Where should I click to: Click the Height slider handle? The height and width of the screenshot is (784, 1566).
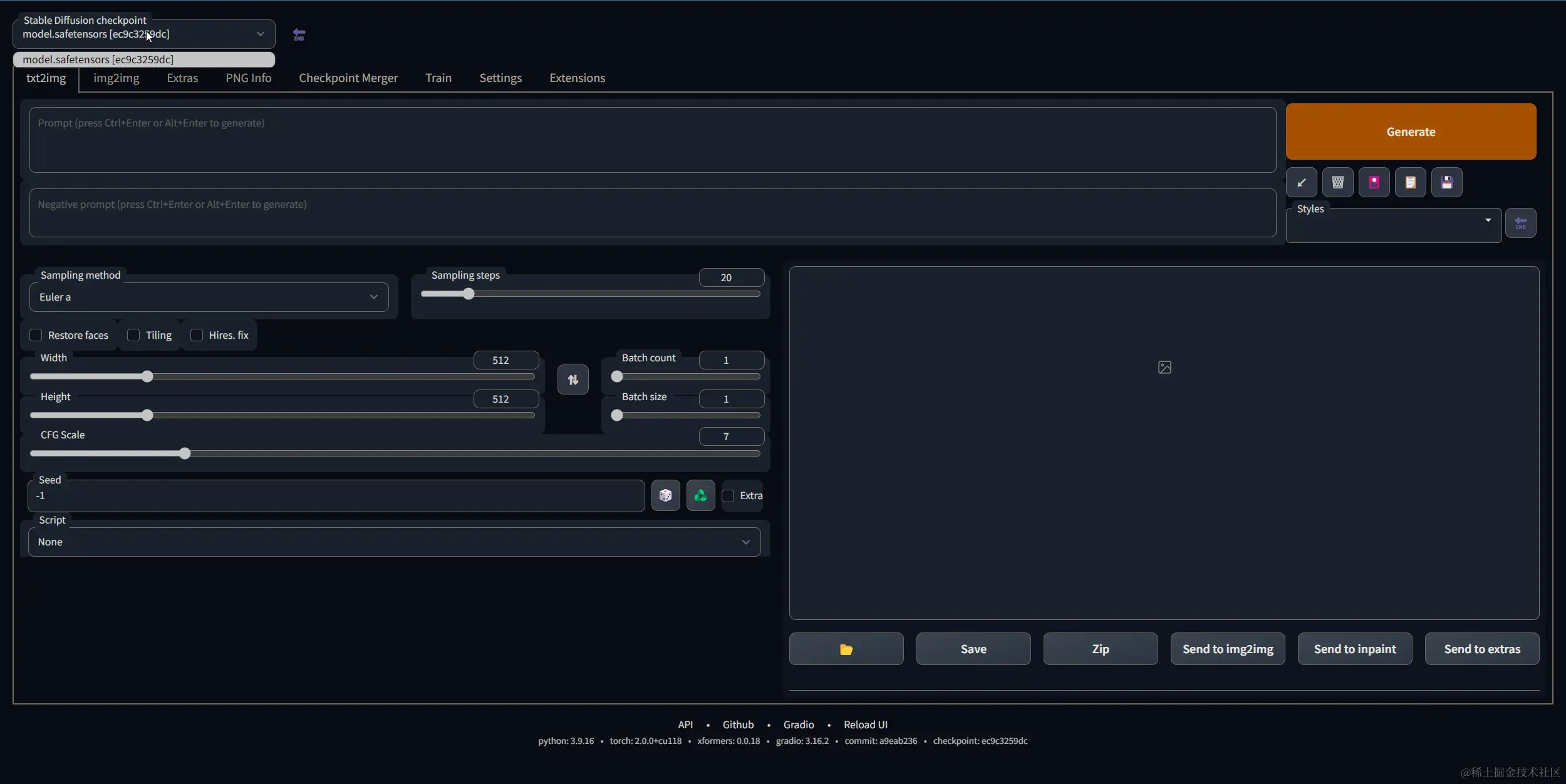coord(147,415)
